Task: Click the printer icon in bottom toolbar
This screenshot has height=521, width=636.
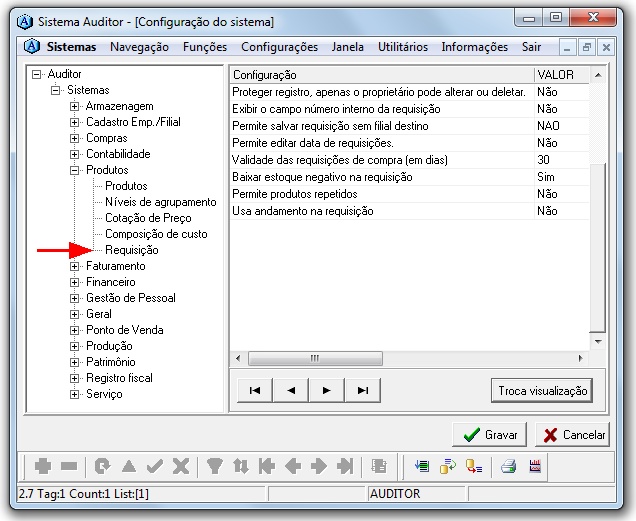Action: tap(509, 466)
